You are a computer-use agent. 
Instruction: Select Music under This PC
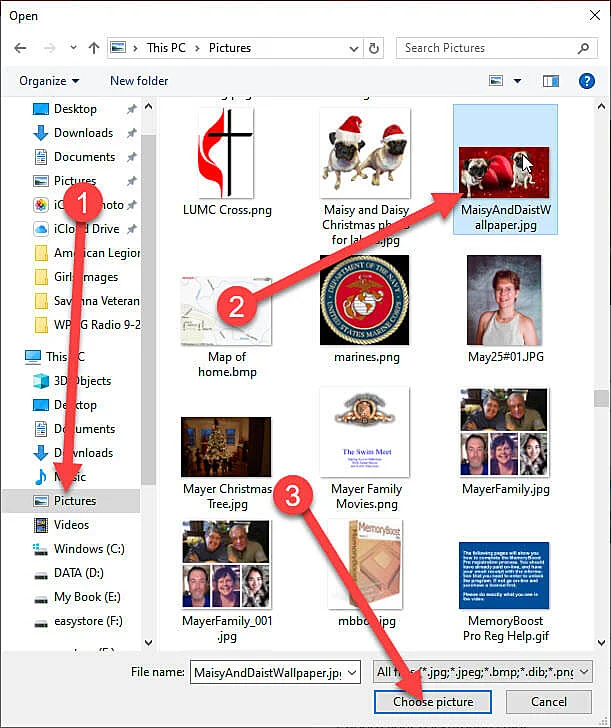tap(70, 477)
